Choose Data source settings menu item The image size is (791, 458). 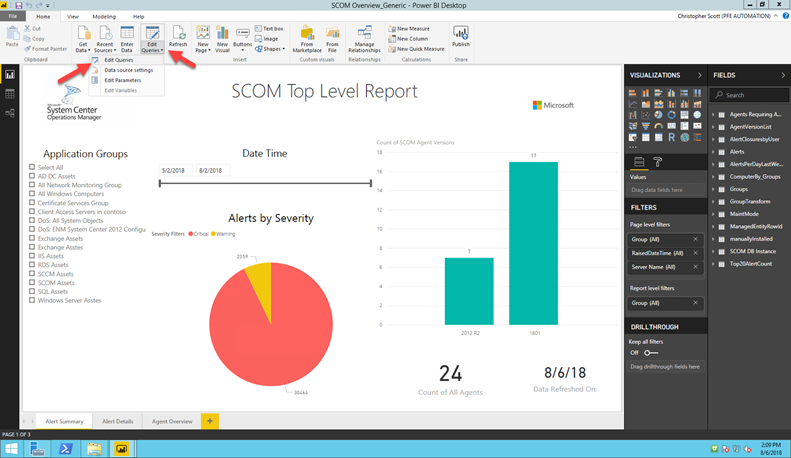click(128, 70)
